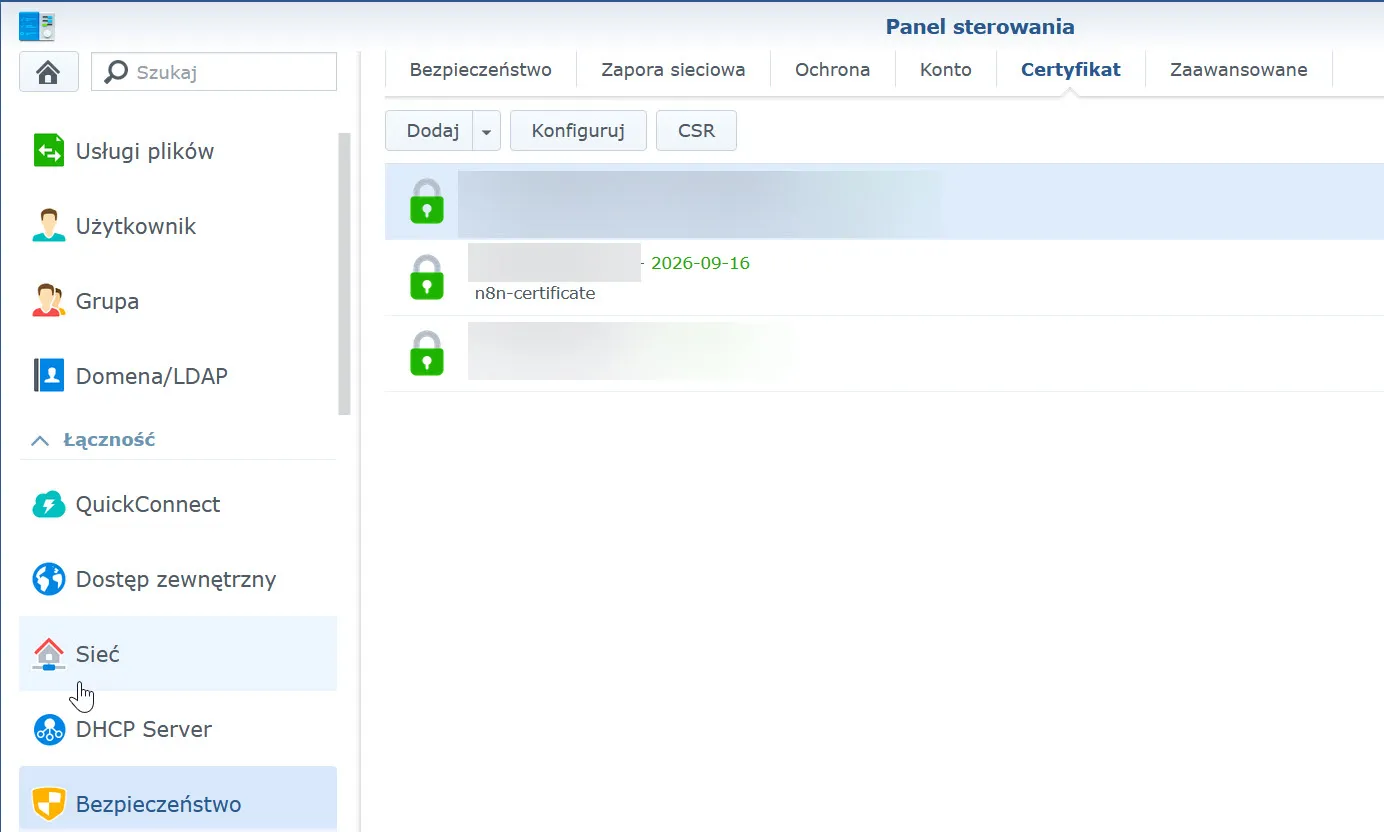Click green padlock of n8n-certificate
This screenshot has height=832, width=1384.
coord(427,277)
